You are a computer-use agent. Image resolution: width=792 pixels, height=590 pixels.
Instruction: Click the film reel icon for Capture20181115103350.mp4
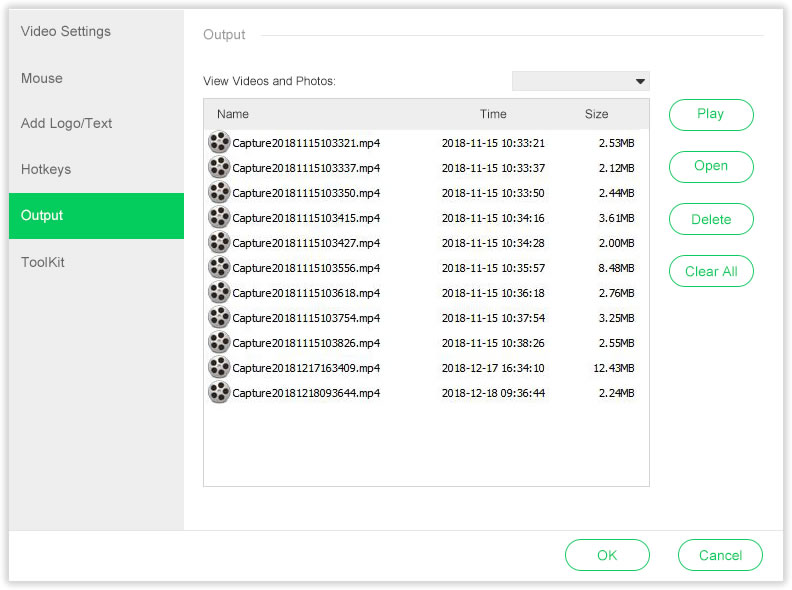point(219,192)
